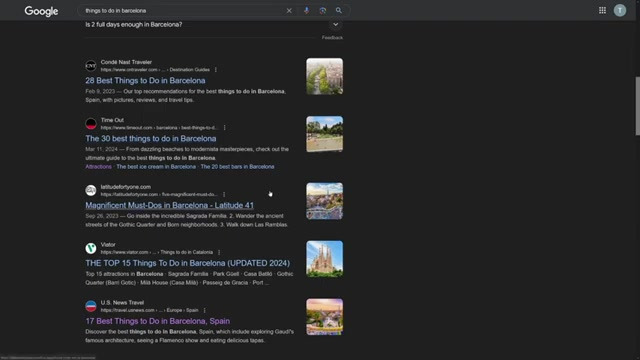Open 'The 30 best things to do in Barcelona'
Viewport: 640px width, 360px height.
pos(151,138)
